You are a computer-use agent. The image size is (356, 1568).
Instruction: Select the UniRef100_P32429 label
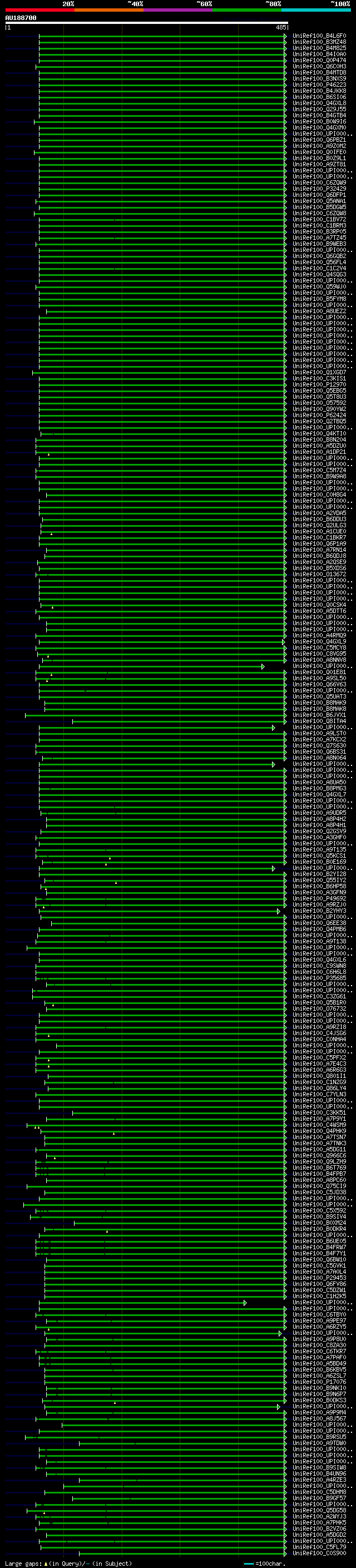(319, 189)
